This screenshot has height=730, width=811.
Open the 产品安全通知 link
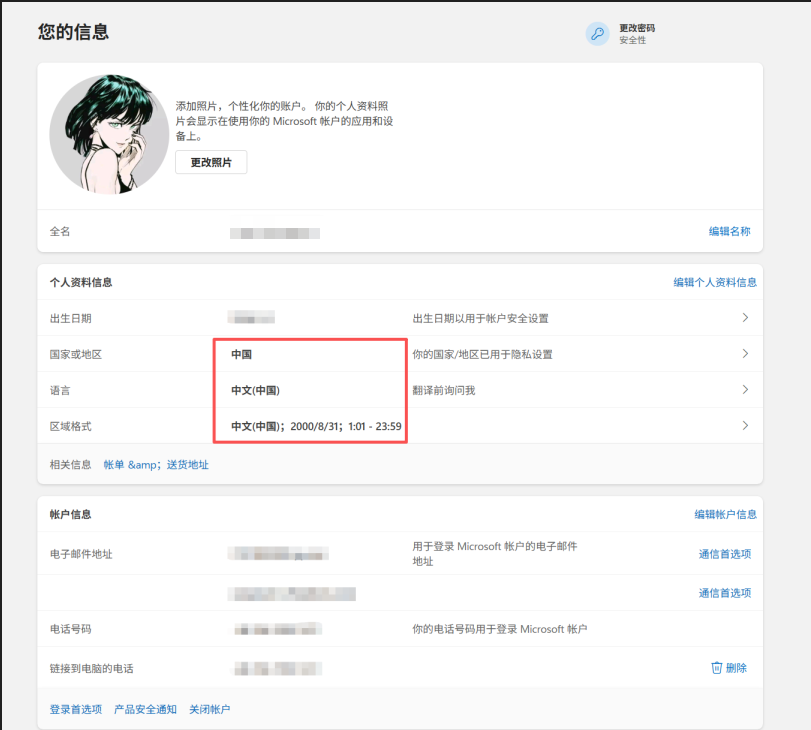point(145,709)
